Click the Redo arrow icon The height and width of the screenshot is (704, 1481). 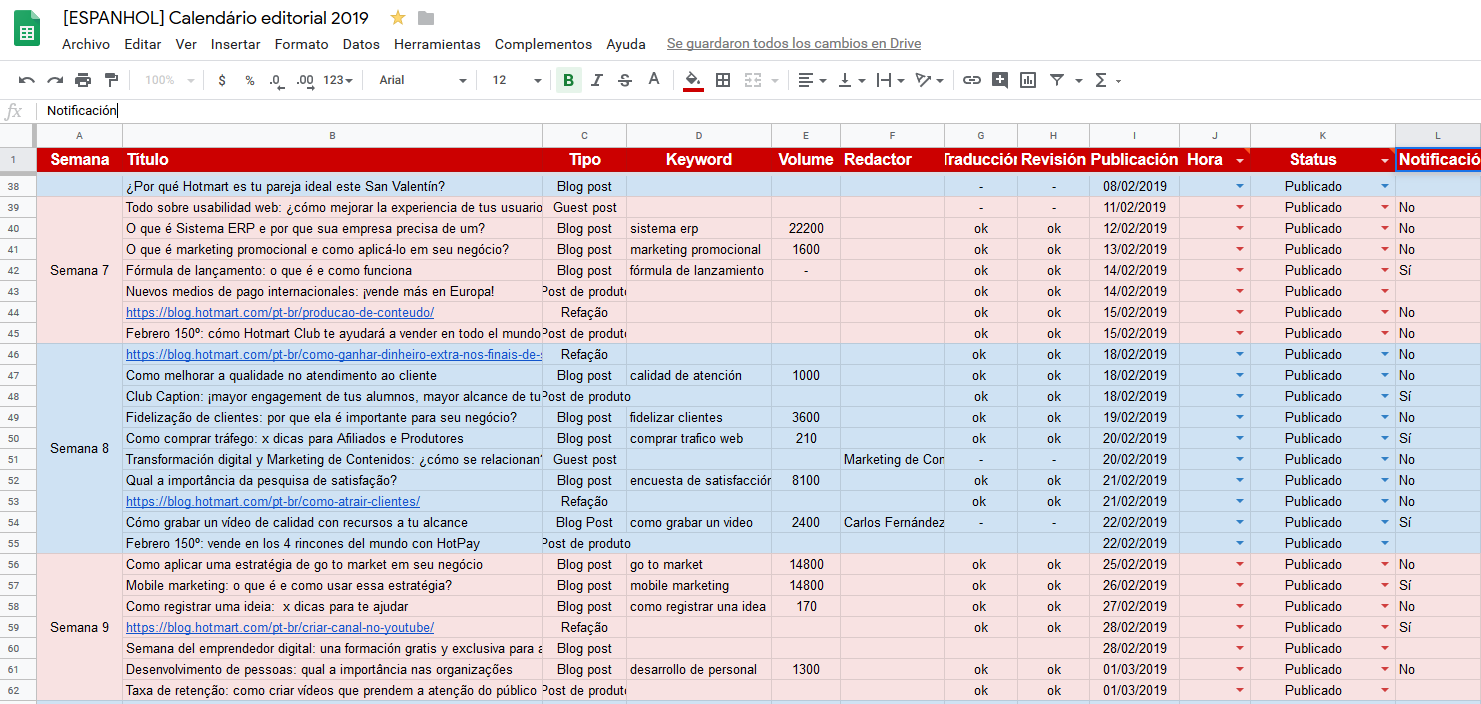click(x=55, y=80)
